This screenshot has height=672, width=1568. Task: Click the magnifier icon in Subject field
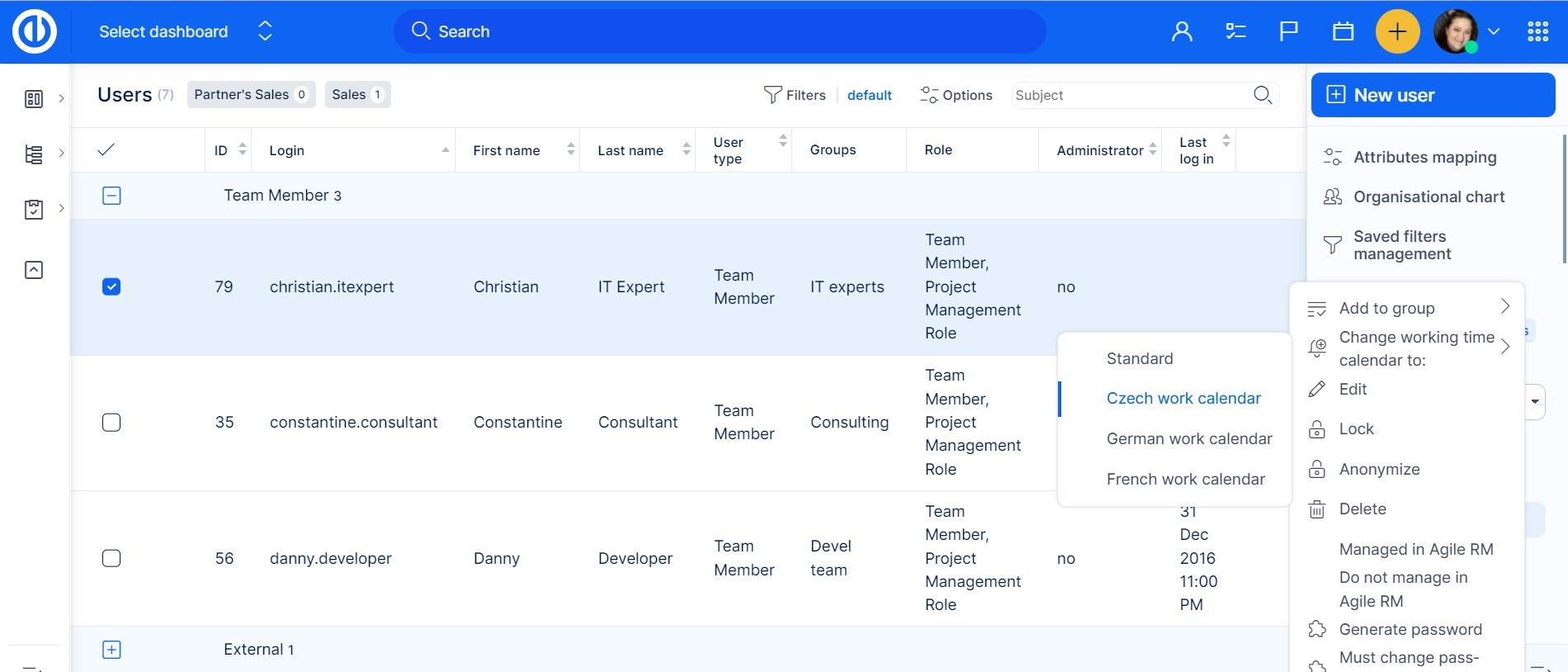[1262, 95]
